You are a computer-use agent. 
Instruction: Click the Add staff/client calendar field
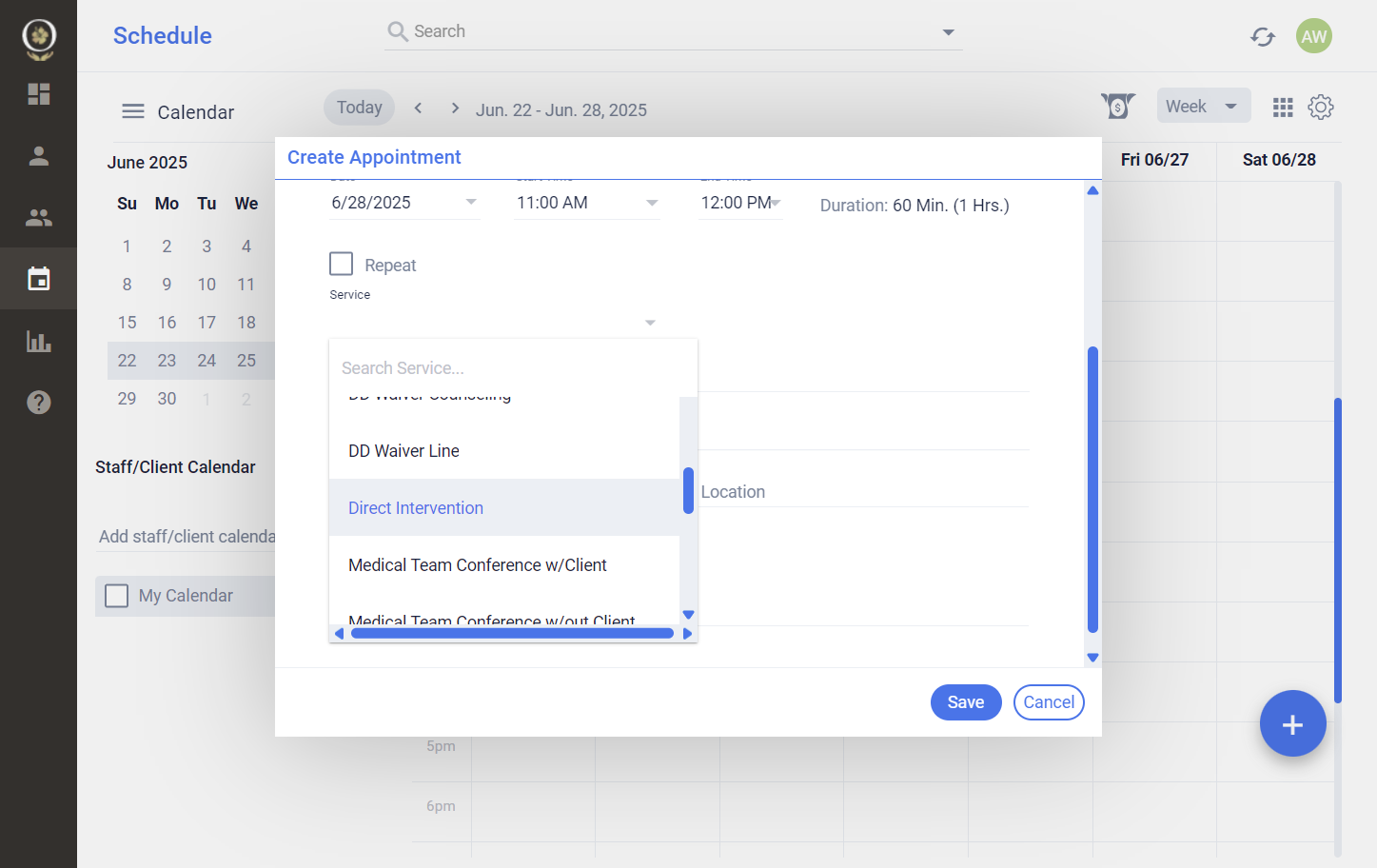(x=187, y=537)
